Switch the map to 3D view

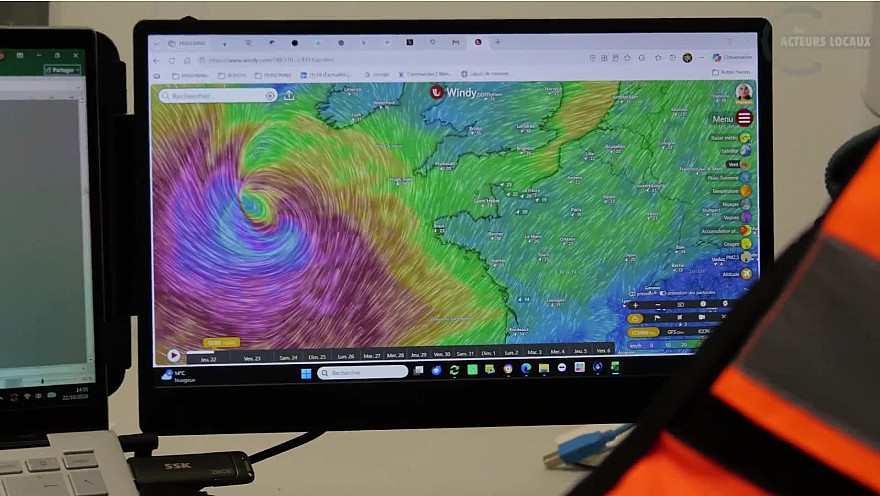(680, 305)
